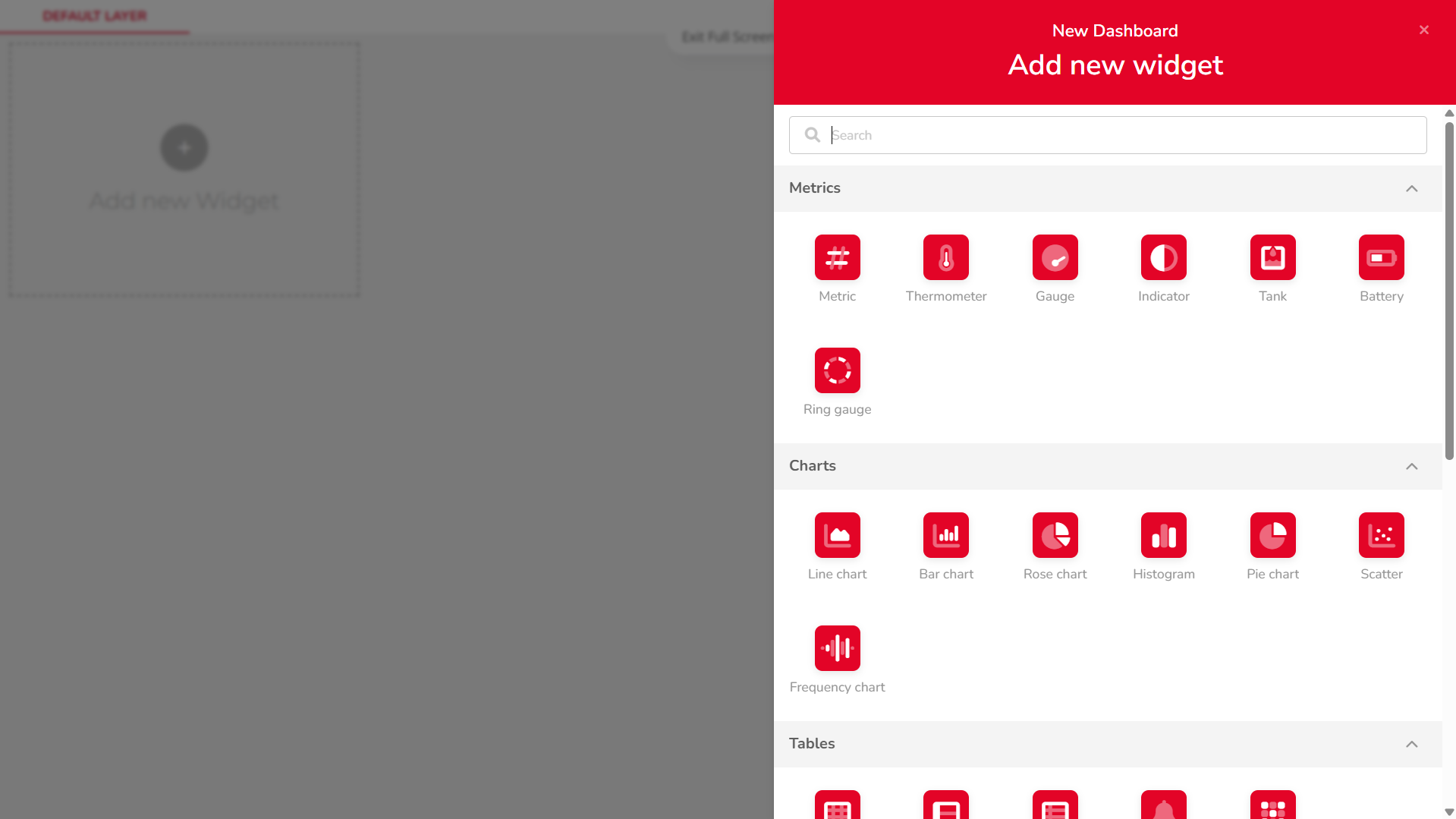The width and height of the screenshot is (1456, 819).
Task: Pick the Indicator widget icon
Action: (x=1163, y=257)
